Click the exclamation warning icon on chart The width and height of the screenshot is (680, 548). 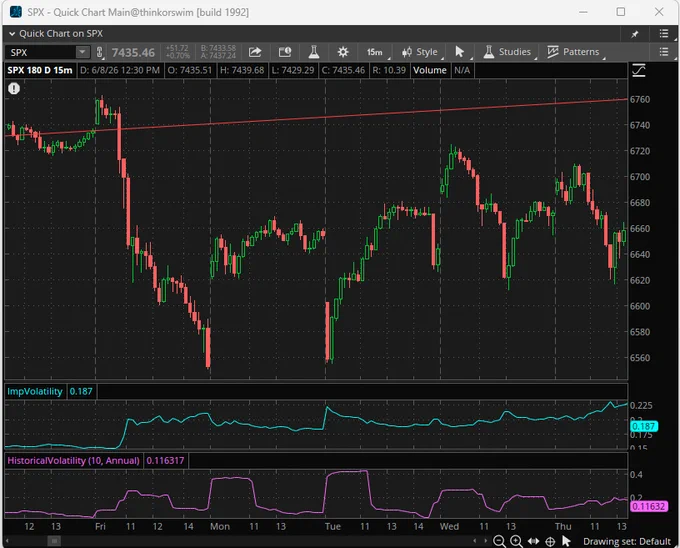click(x=14, y=88)
